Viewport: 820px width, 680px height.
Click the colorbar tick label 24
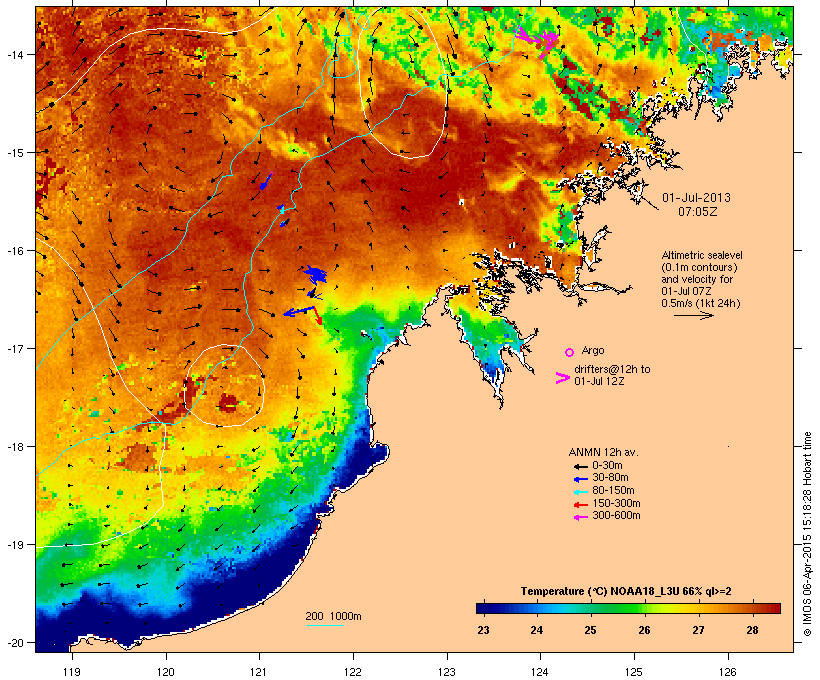[537, 630]
